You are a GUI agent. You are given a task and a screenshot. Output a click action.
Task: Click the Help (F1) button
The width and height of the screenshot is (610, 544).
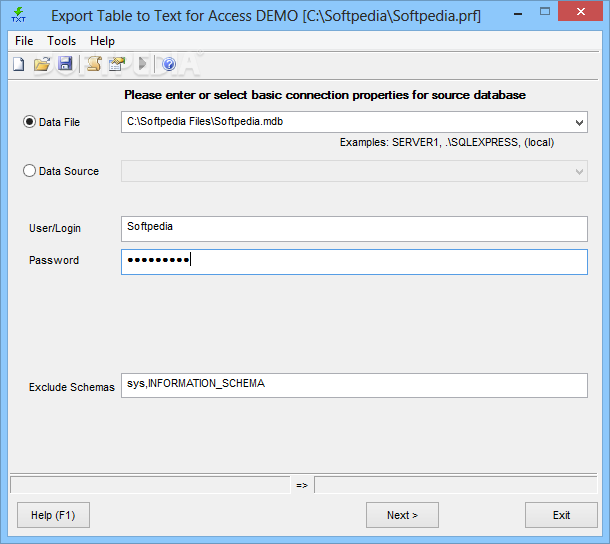(x=53, y=515)
